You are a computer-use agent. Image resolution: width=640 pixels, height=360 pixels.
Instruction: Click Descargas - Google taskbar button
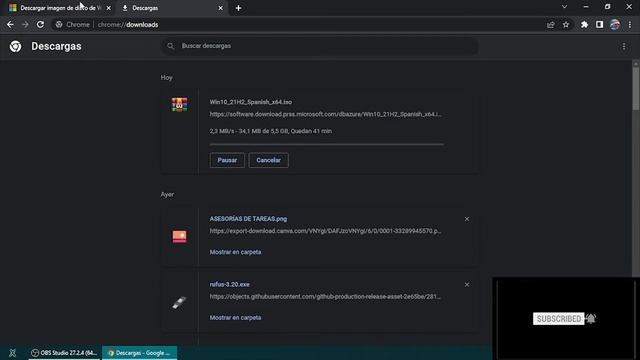coord(140,353)
